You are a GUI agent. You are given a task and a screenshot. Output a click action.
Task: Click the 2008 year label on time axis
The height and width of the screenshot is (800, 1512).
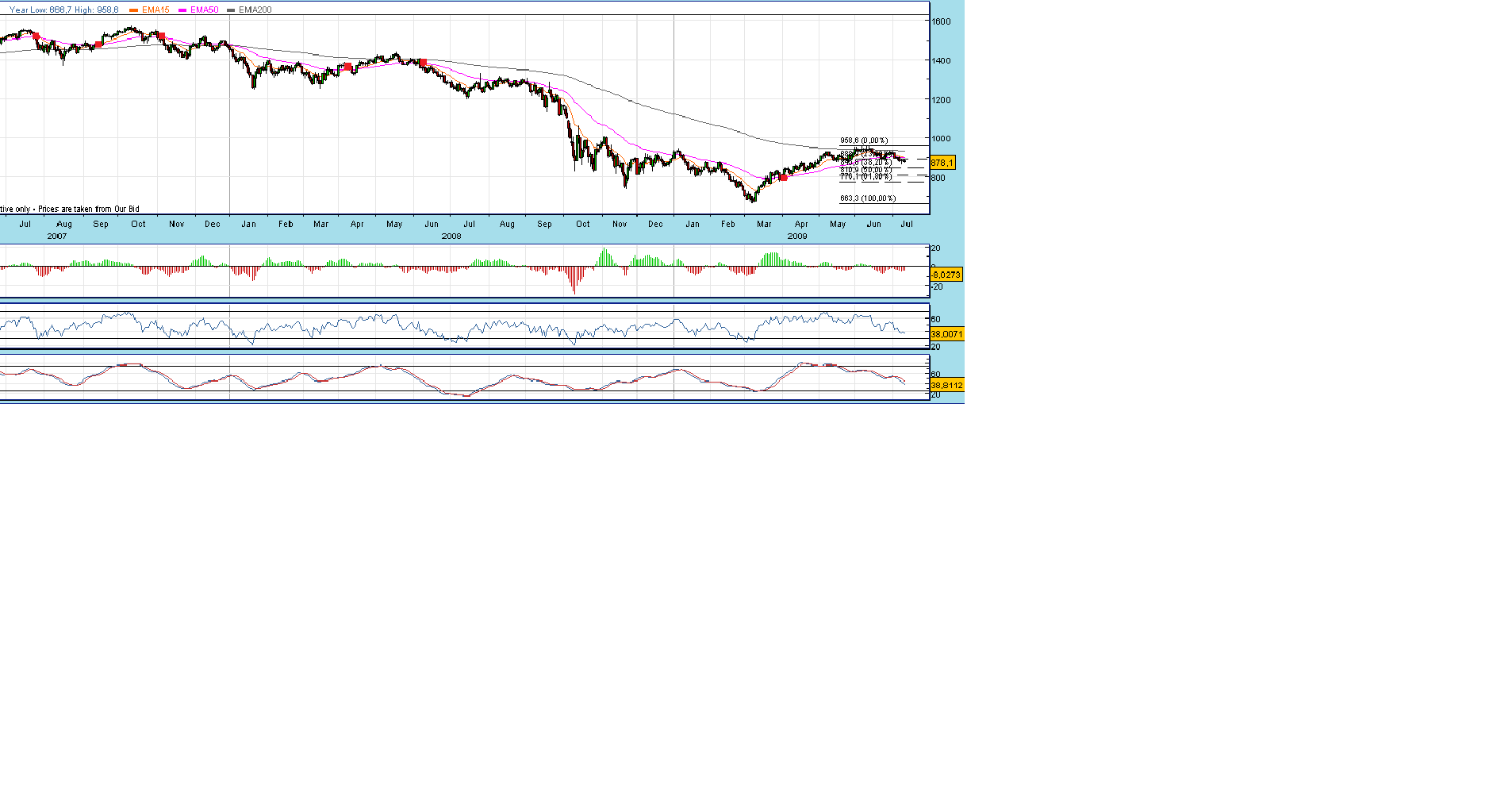pyautogui.click(x=451, y=237)
